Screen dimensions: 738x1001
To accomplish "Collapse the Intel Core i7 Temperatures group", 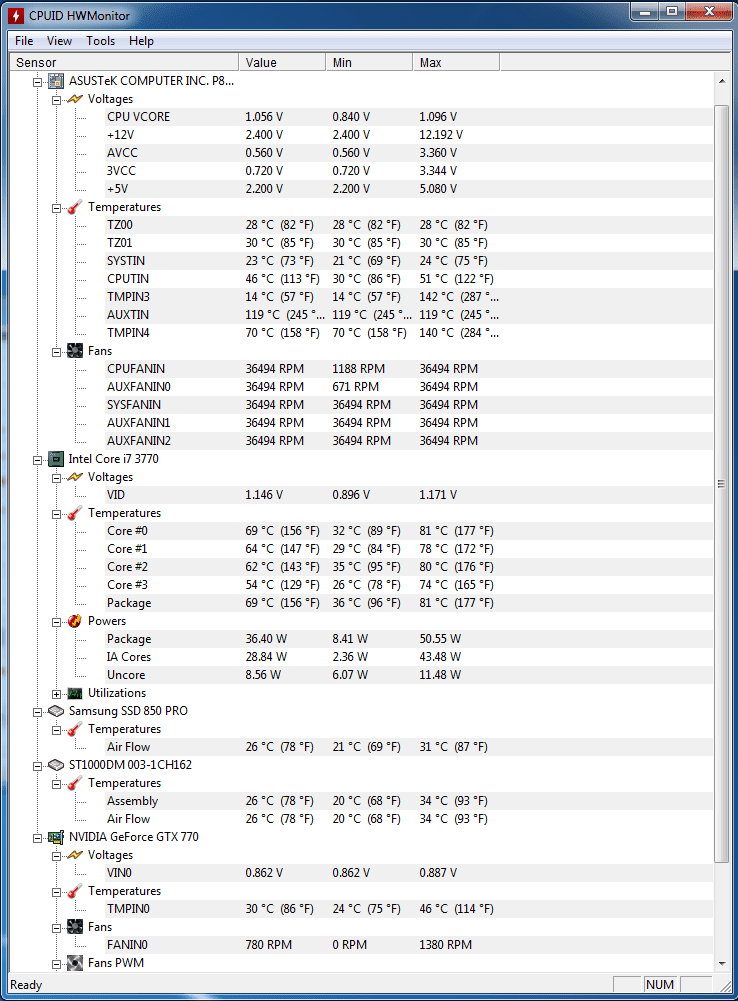I will [56, 514].
